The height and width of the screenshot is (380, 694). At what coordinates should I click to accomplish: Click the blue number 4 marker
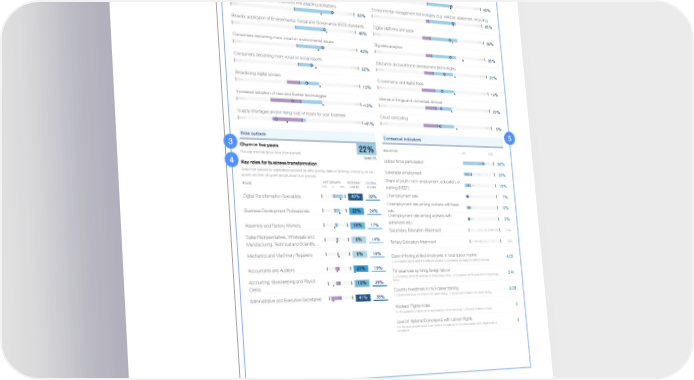pyautogui.click(x=231, y=159)
